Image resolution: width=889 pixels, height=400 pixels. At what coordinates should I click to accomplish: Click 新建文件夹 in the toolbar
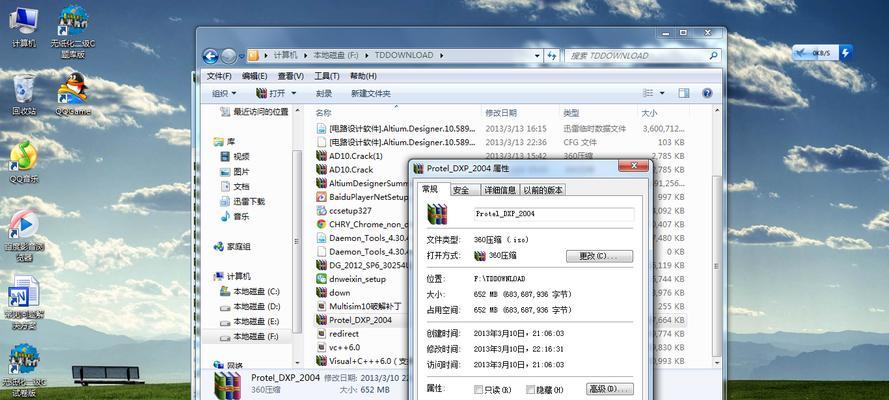click(x=371, y=93)
